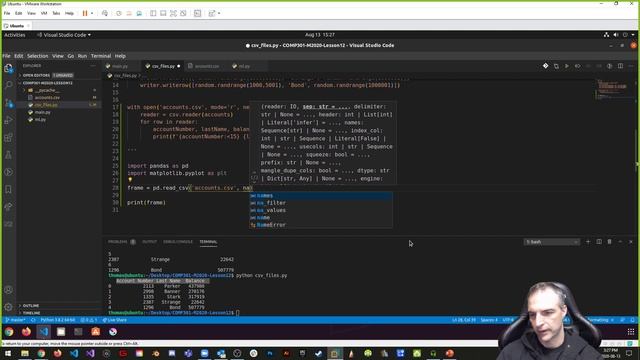Open Show Applications grid in Ubuntu dock
Image resolution: width=640 pixels, height=360 pixels.
(631, 331)
